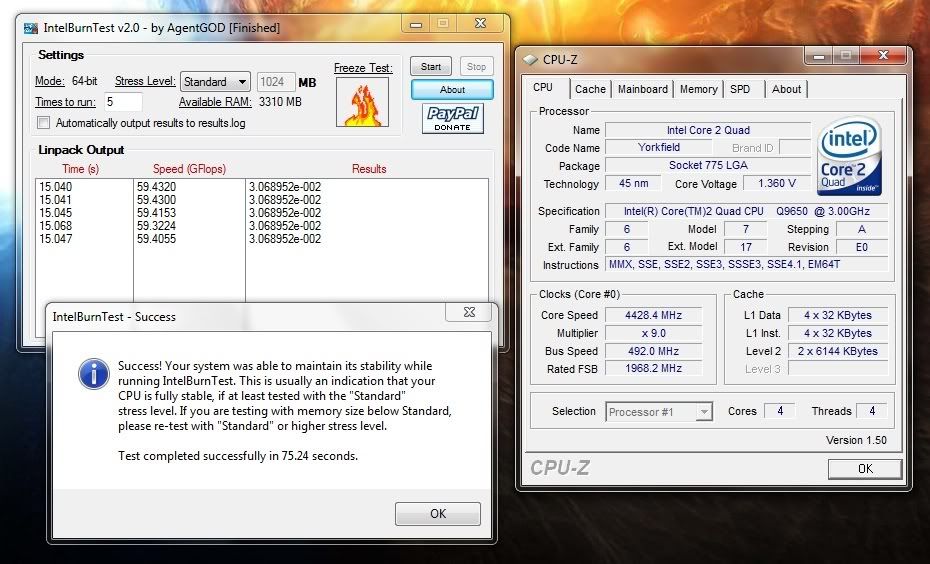
Task: Open the Stress Level dropdown
Action: pos(215,82)
